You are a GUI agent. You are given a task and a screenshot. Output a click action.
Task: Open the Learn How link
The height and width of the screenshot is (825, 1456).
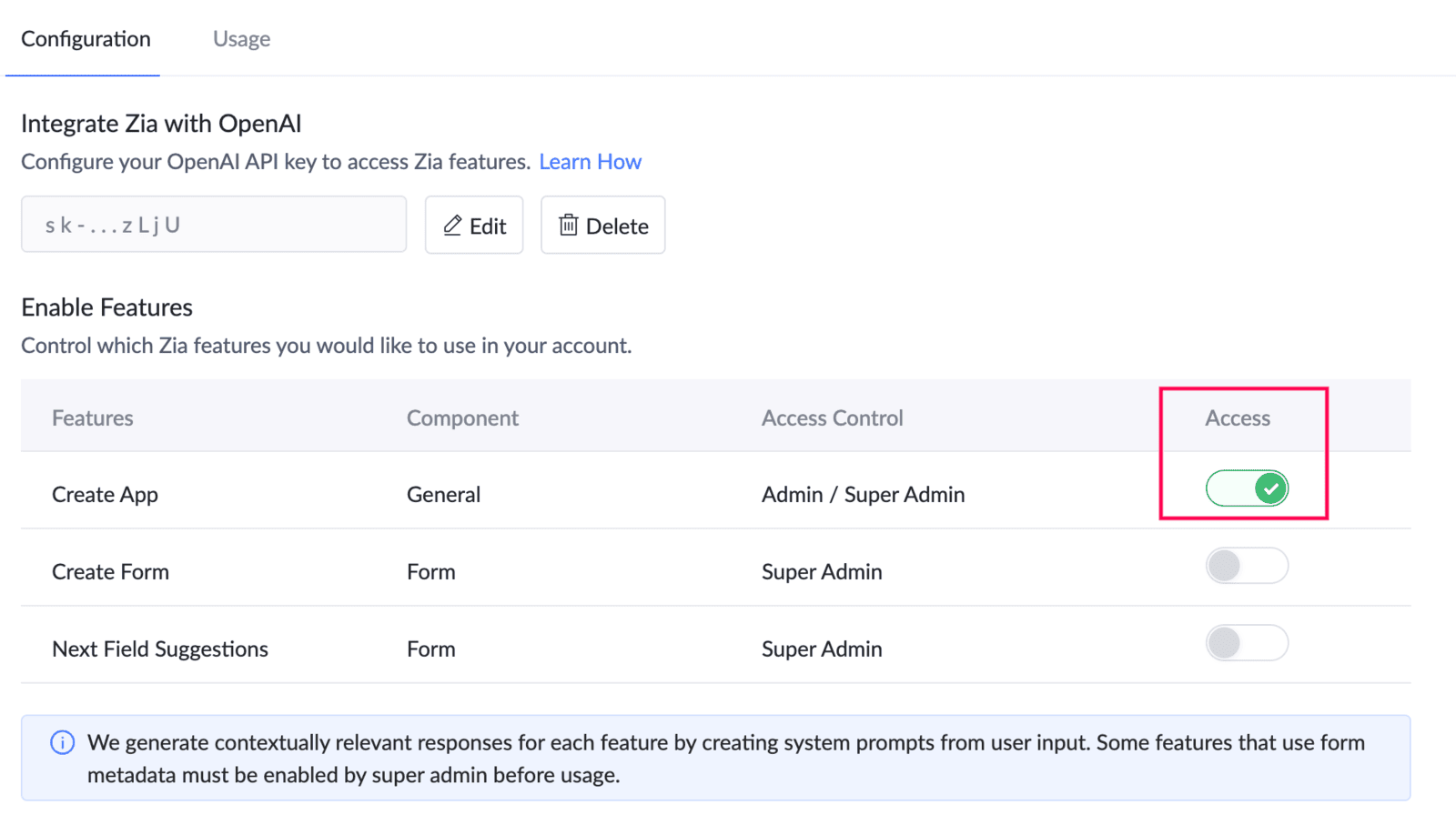(x=590, y=162)
